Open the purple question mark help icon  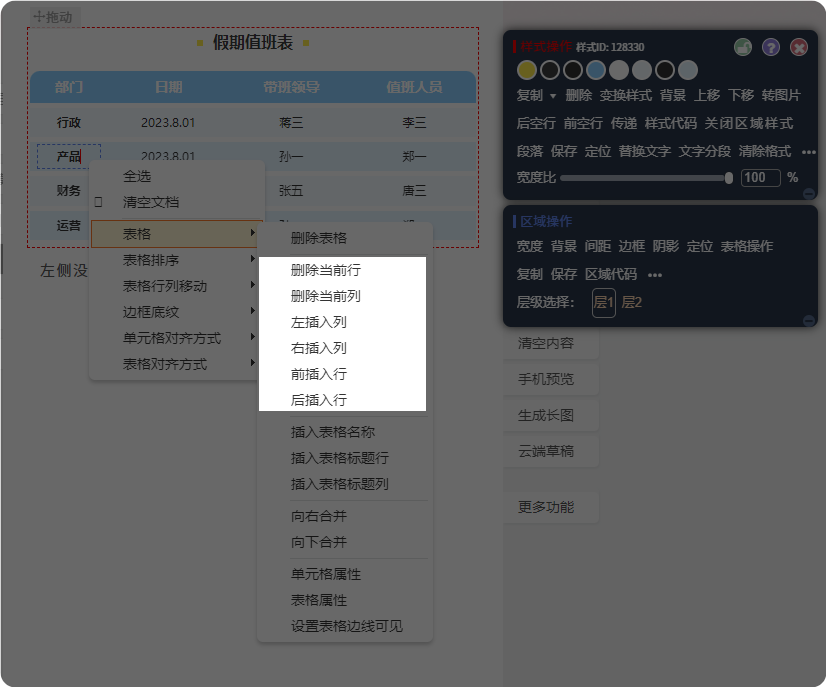[771, 47]
